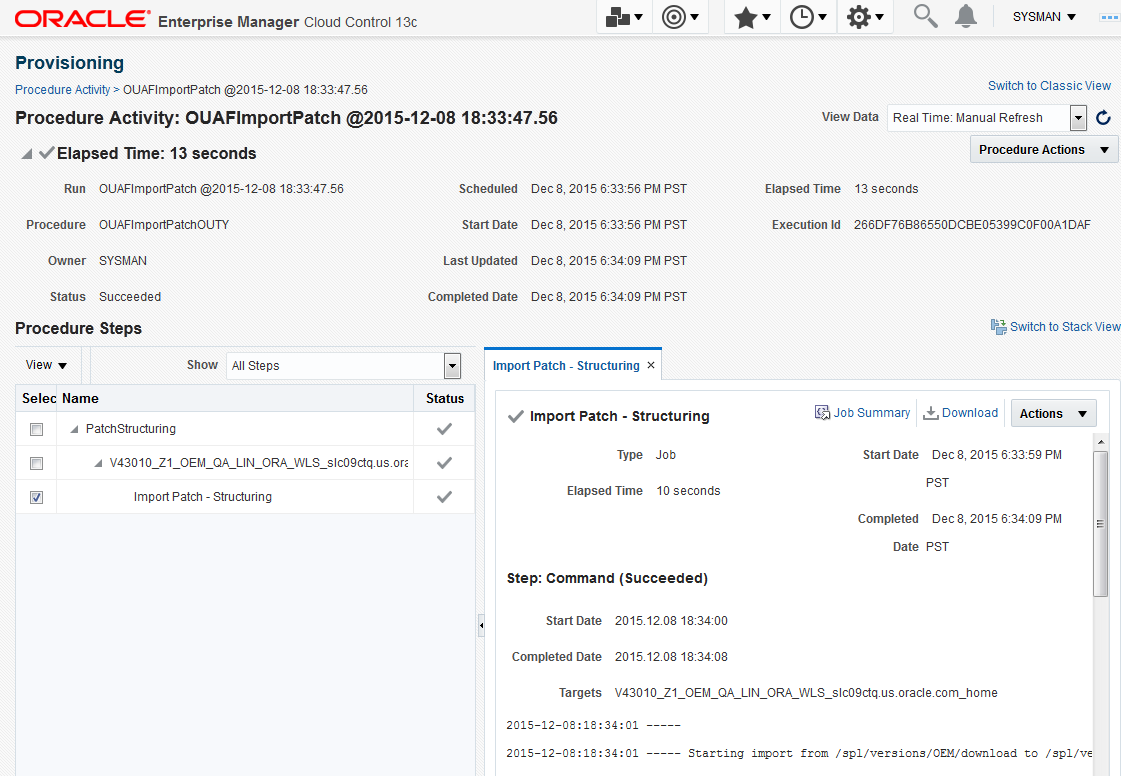Collapse the left pane using splitter arrow
Image resolution: width=1121 pixels, height=776 pixels.
click(481, 626)
